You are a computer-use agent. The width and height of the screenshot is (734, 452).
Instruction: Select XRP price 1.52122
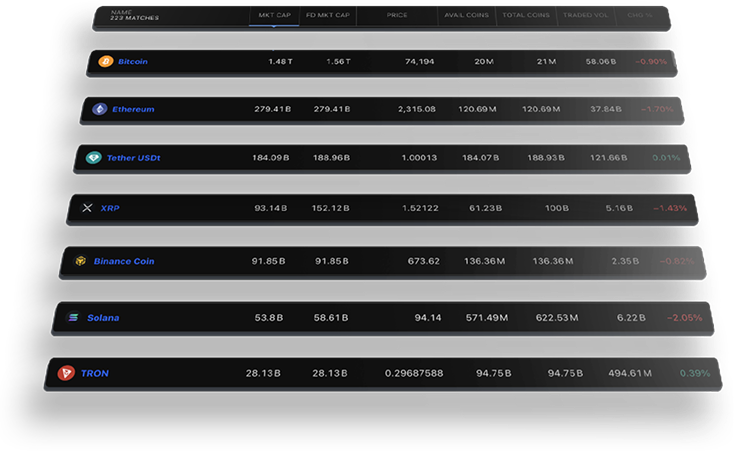(x=420, y=208)
